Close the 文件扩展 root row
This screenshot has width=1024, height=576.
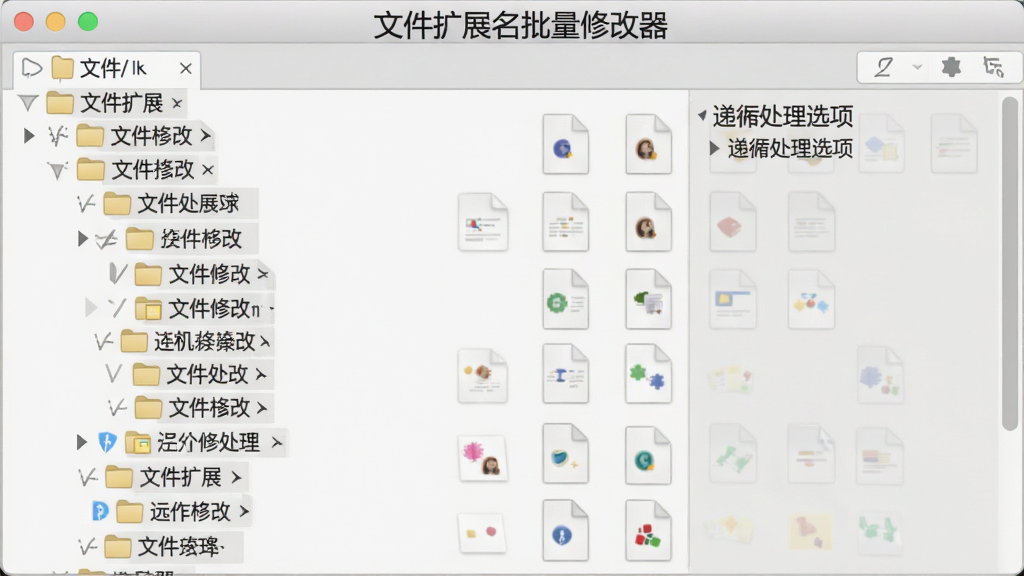click(176, 103)
